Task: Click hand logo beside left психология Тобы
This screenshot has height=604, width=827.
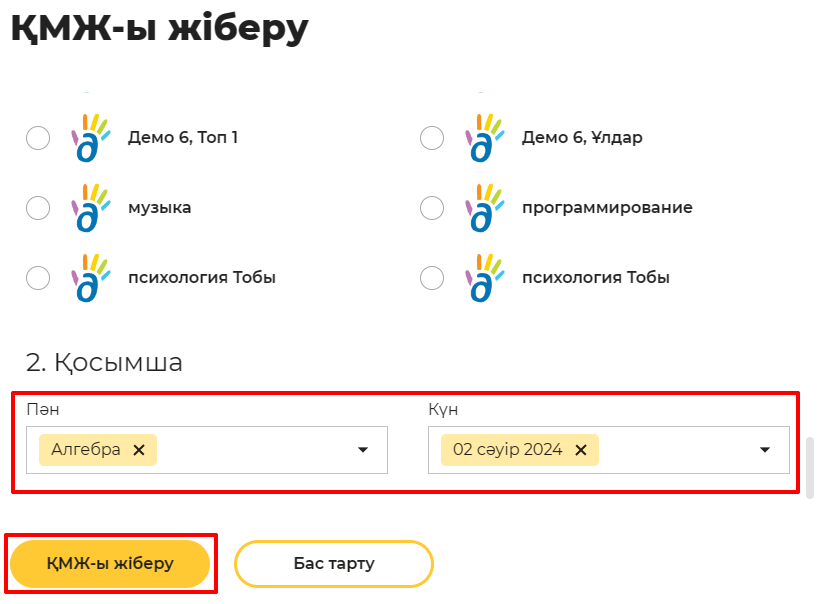Action: (x=91, y=278)
